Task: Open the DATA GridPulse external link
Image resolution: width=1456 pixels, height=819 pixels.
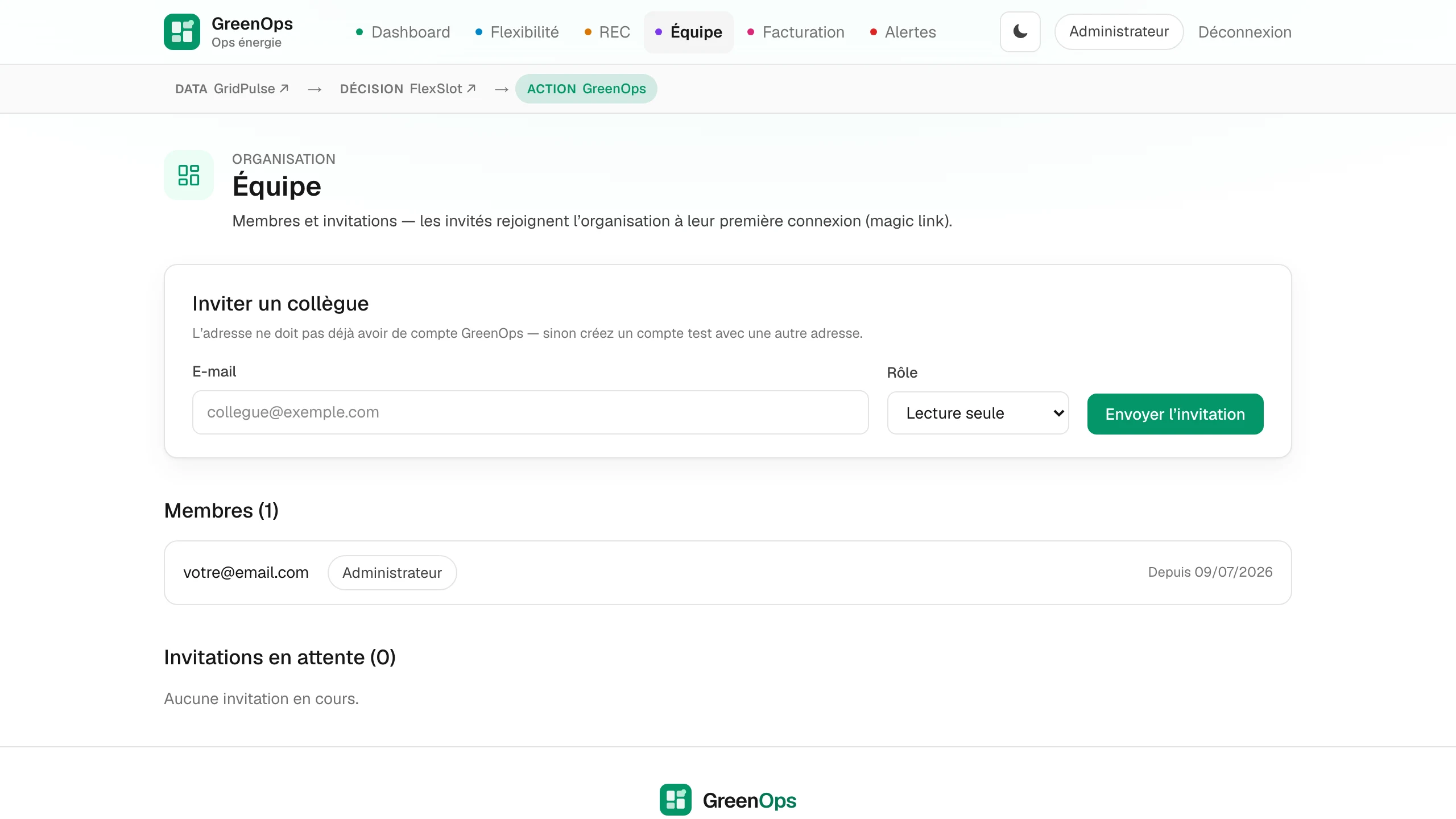Action: 232,89
